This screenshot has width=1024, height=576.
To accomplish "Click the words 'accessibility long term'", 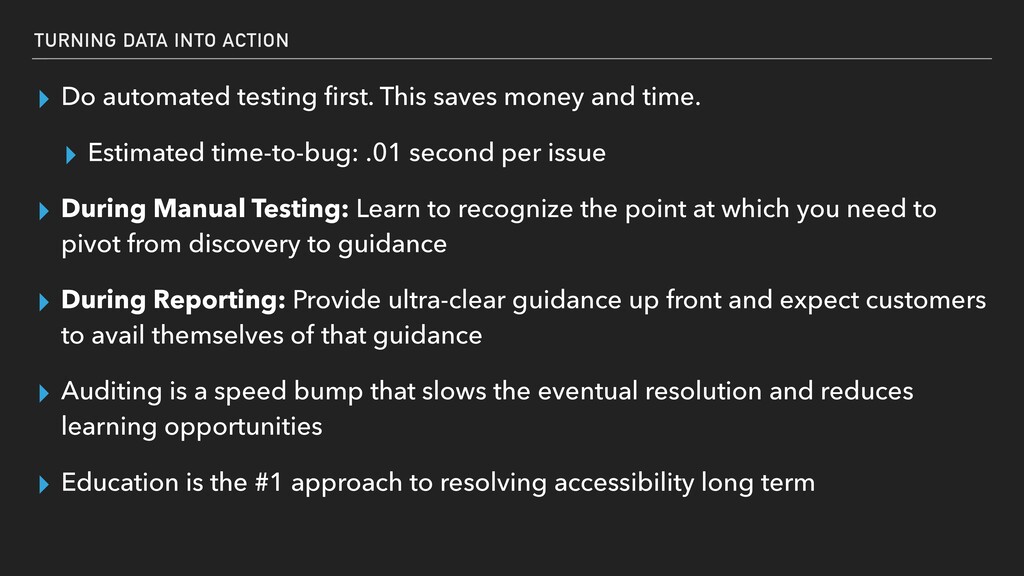I will 684,483.
